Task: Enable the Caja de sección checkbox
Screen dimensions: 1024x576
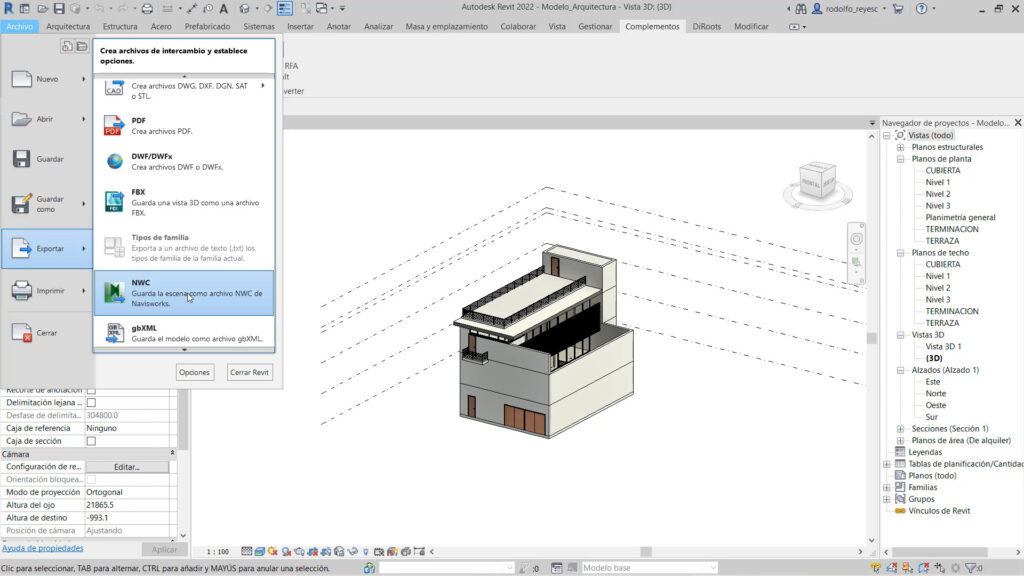Action: [x=91, y=441]
